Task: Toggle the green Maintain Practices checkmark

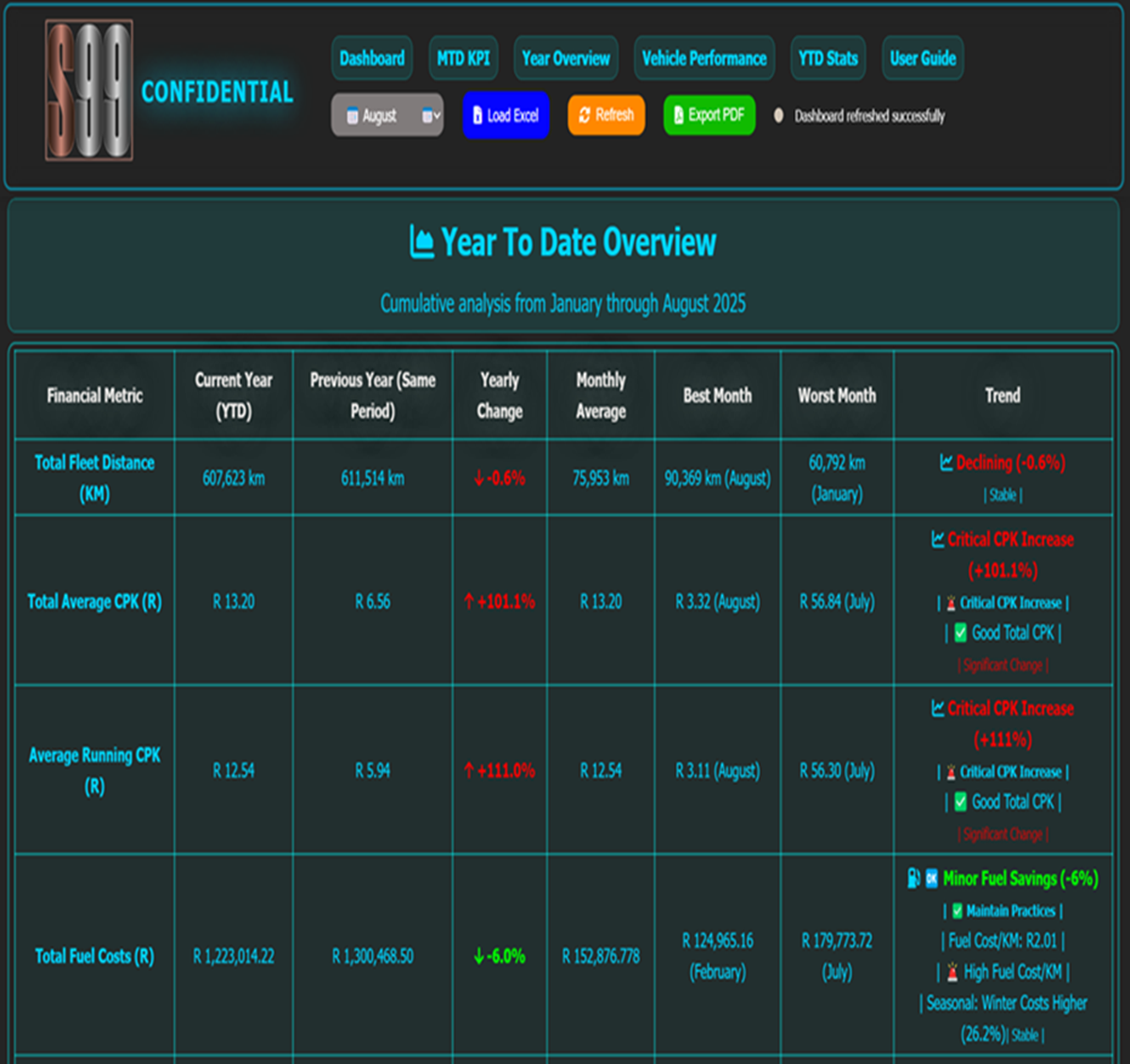Action: [958, 911]
